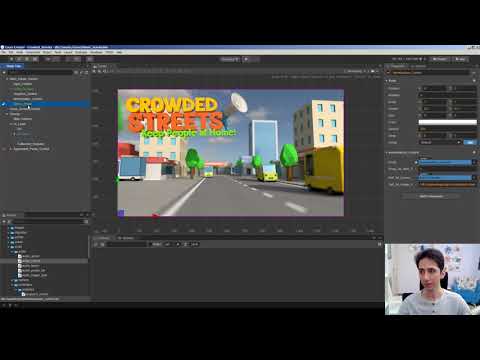480x360 pixels.
Task: Open the Edit menu
Action: pos(11,52)
